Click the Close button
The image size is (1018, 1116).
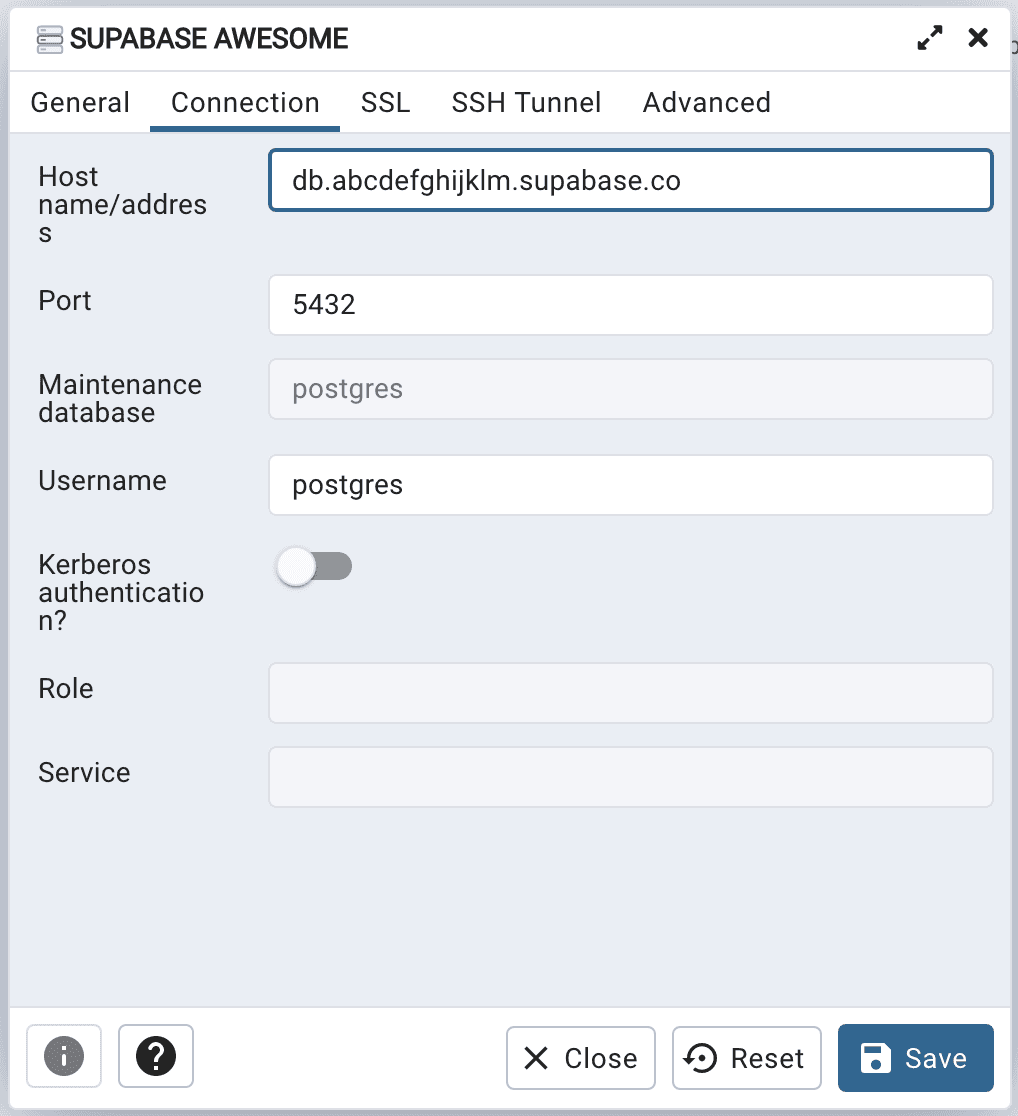(581, 1058)
